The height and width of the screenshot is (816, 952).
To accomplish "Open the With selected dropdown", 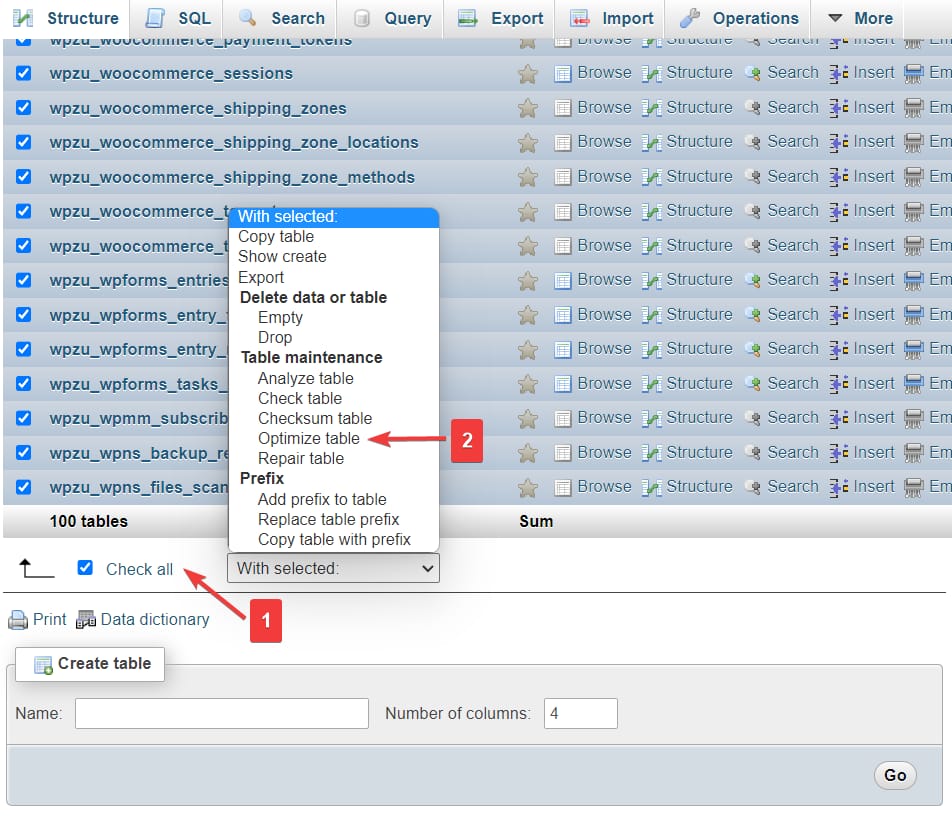I will click(x=333, y=568).
